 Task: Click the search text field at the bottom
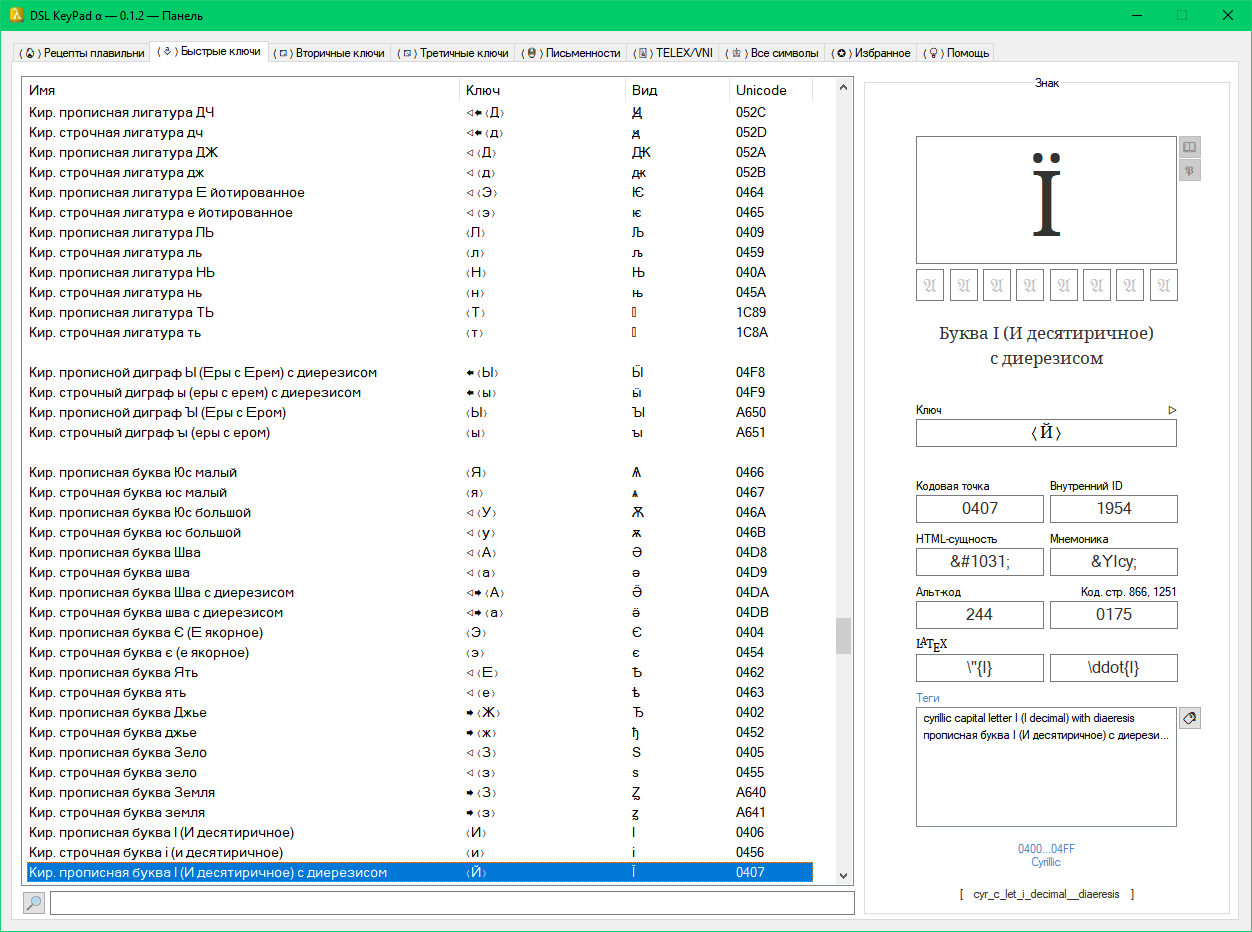pos(452,903)
